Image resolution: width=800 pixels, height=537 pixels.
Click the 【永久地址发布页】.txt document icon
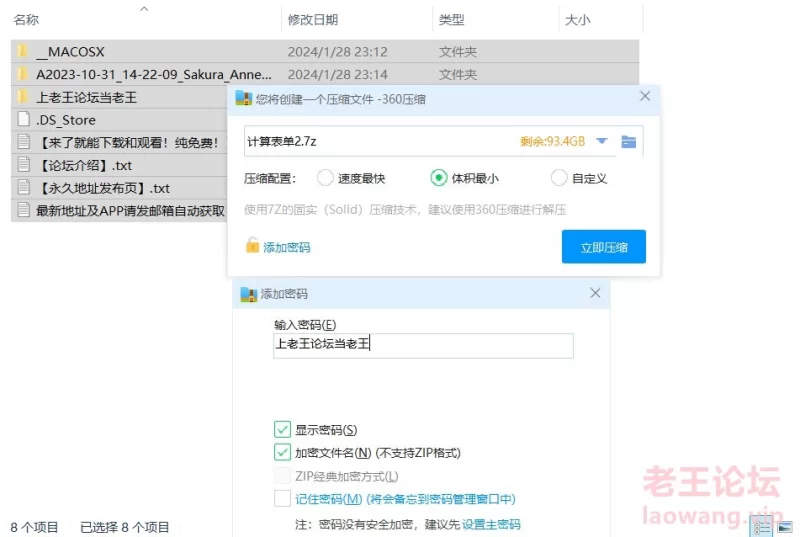[x=23, y=187]
